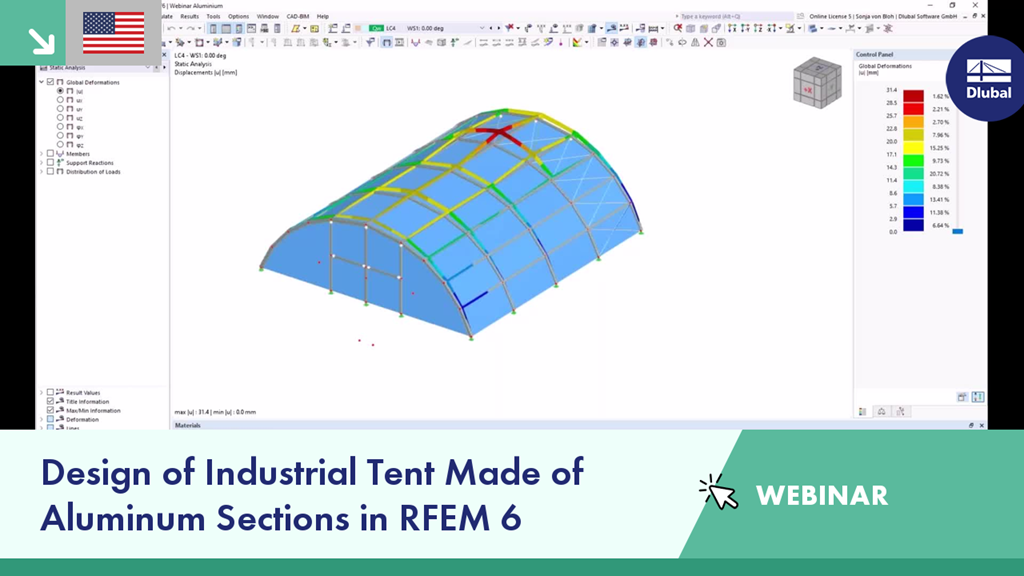Click the navigation cube in viewport
Image resolution: width=1024 pixels, height=576 pixels.
click(x=817, y=83)
